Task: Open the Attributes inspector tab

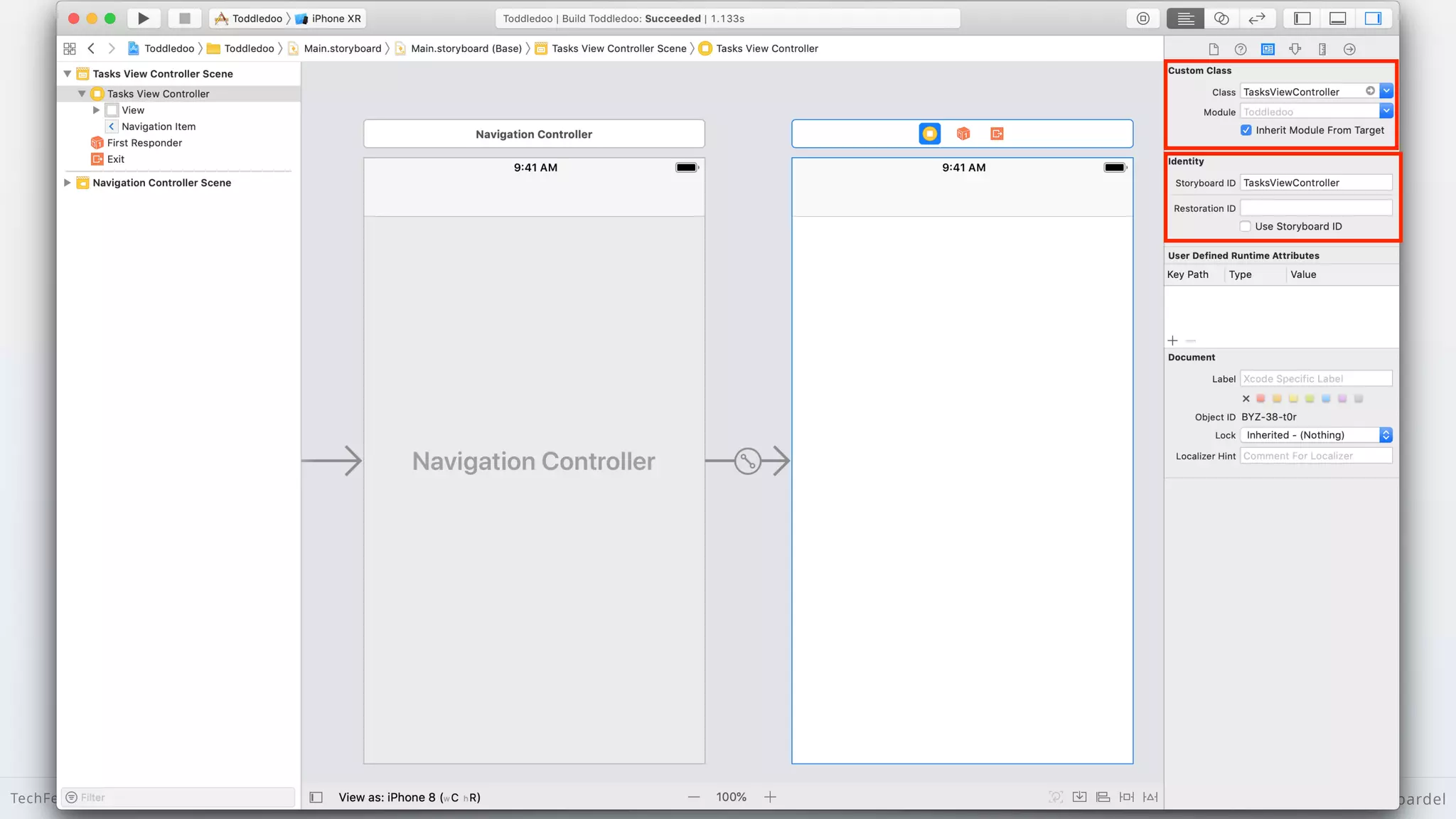Action: pos(1295,49)
